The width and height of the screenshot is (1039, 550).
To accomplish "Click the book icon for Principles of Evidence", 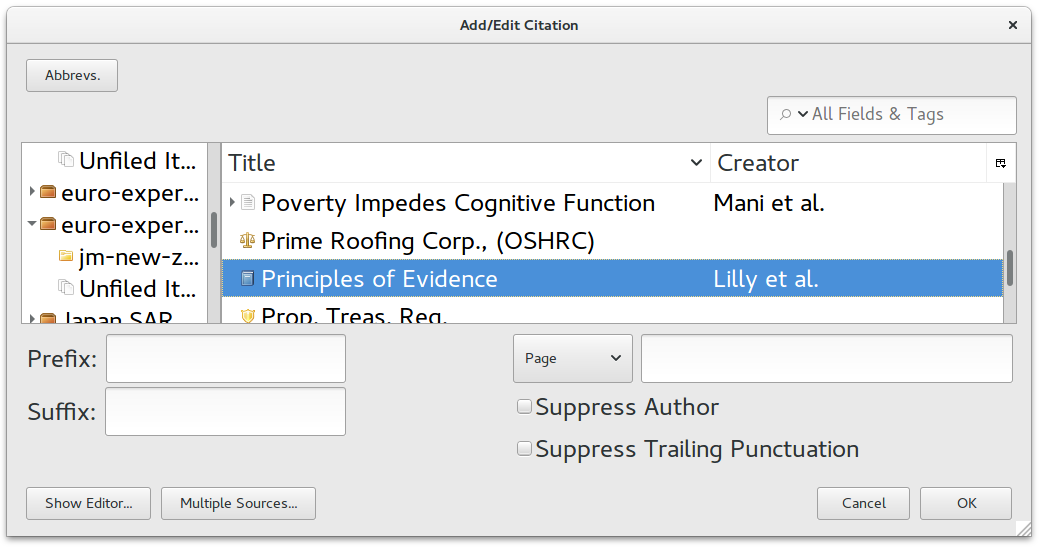I will [x=247, y=279].
